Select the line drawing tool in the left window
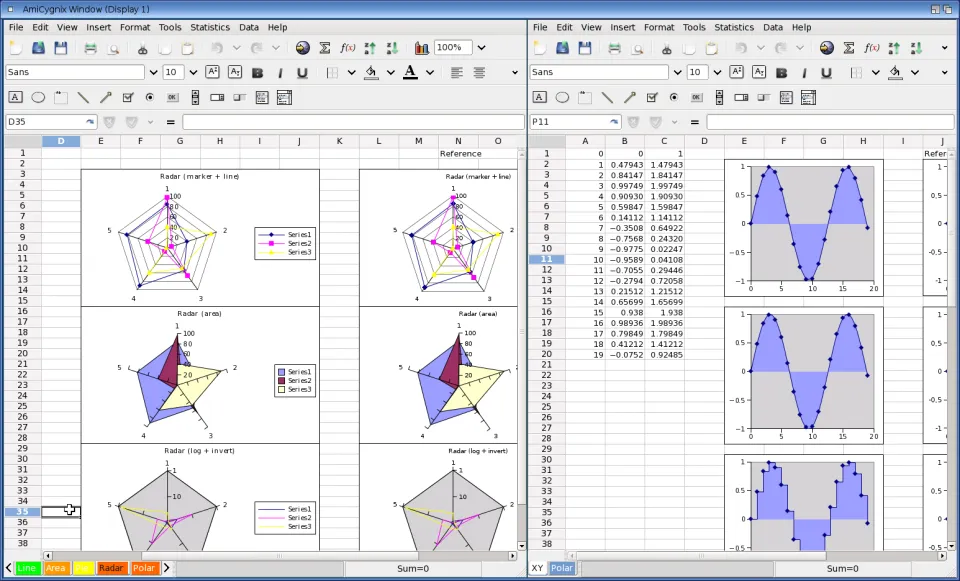The width and height of the screenshot is (960, 581). click(83, 97)
